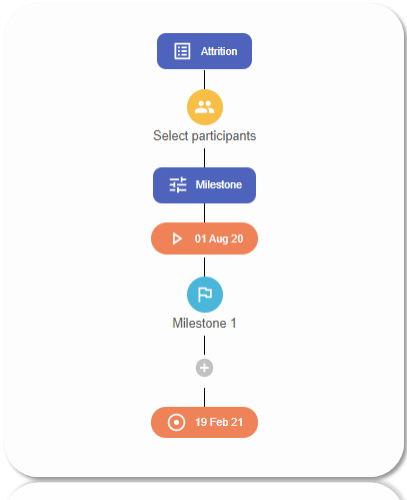The width and height of the screenshot is (407, 500).
Task: Click the connector line above the blue flag icon
Action: [x=204, y=267]
